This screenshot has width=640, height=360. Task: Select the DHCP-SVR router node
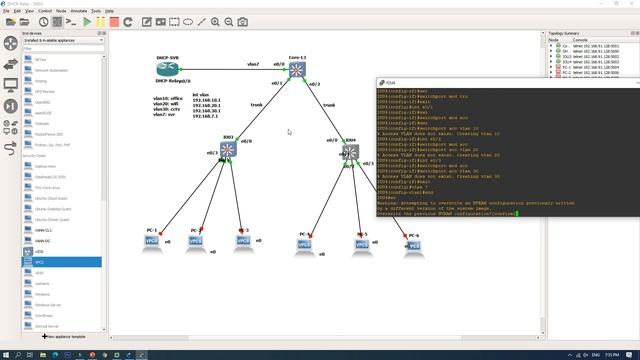coord(167,69)
